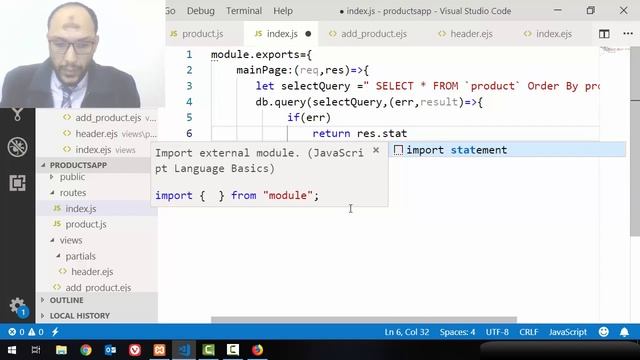Click the editor vertical scrollbar
Screen dimensions: 640x360
635,142
